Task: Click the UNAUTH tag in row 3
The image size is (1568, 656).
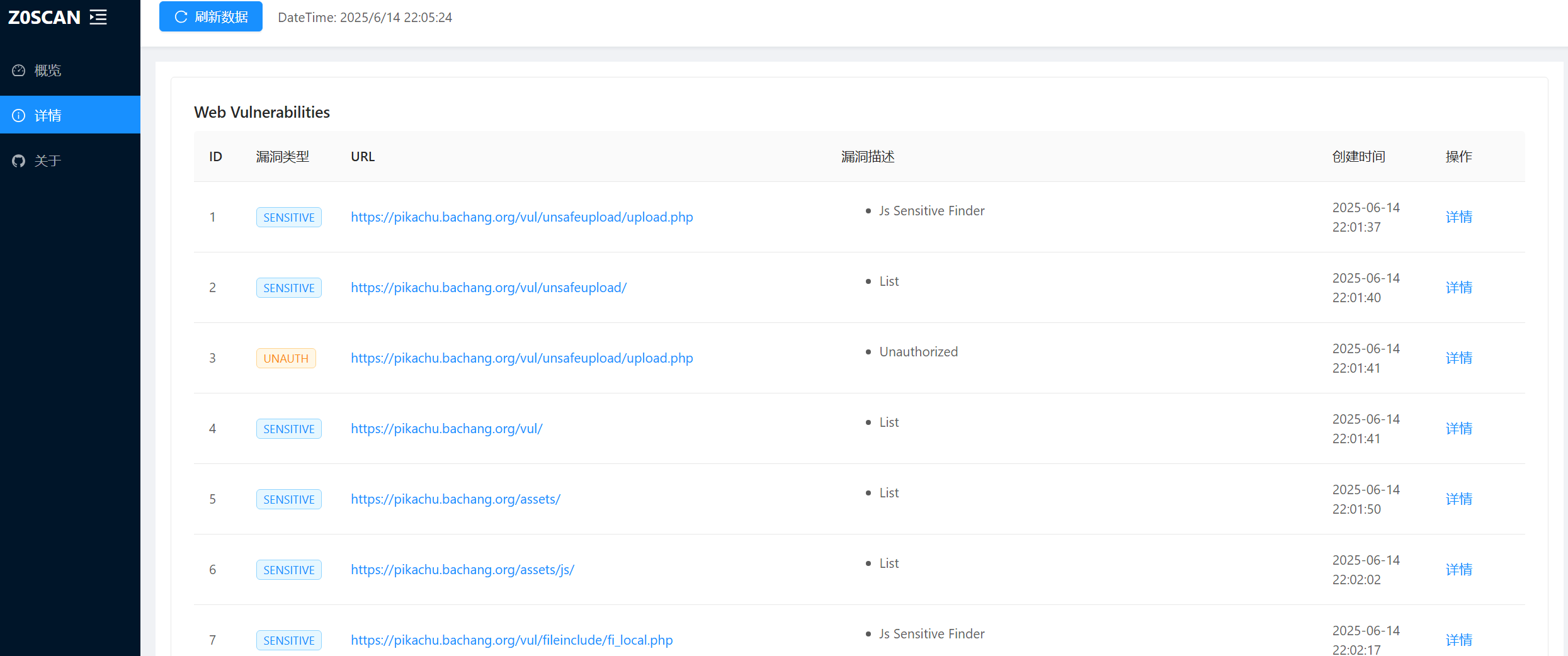Action: [286, 358]
